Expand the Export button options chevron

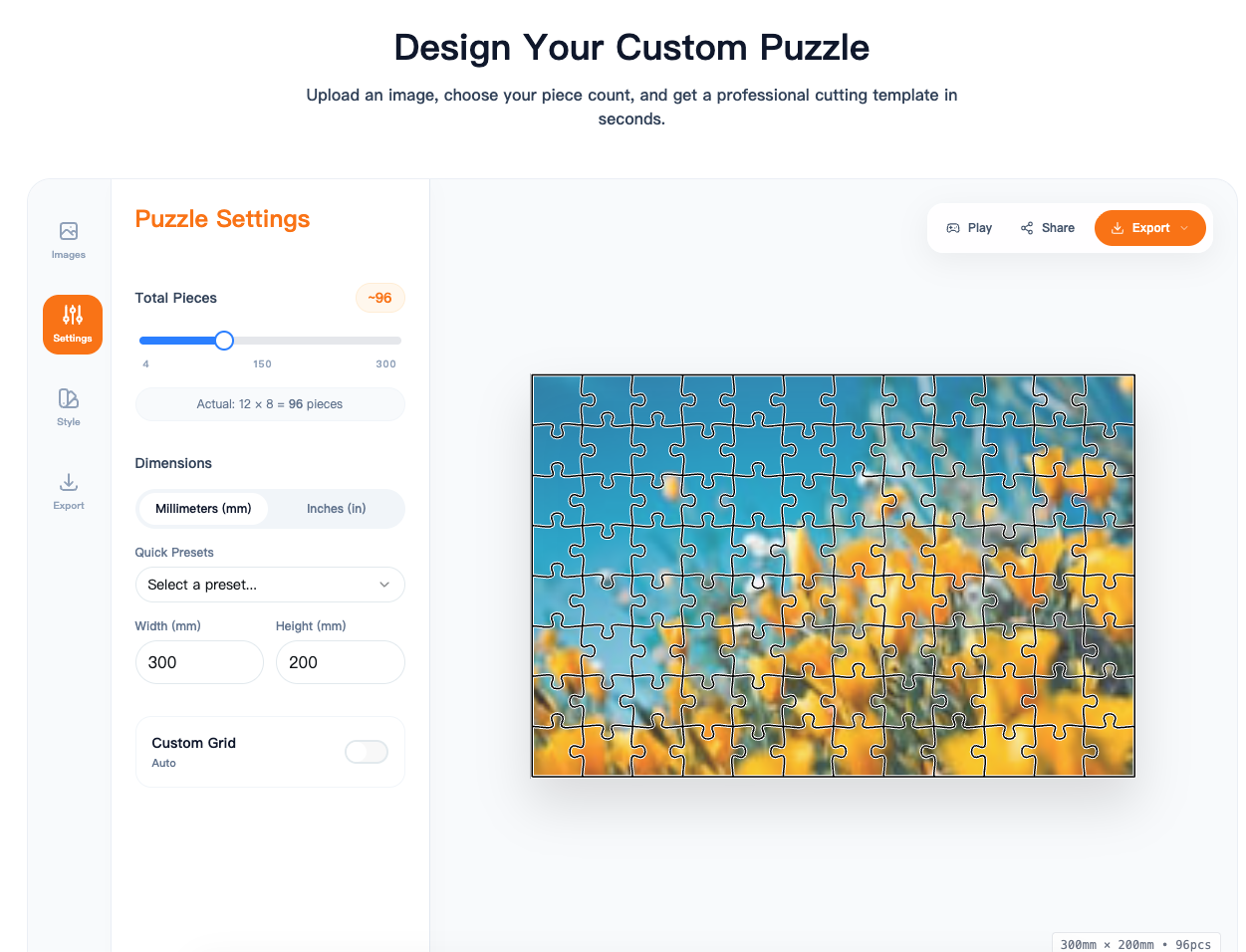pos(1185,227)
